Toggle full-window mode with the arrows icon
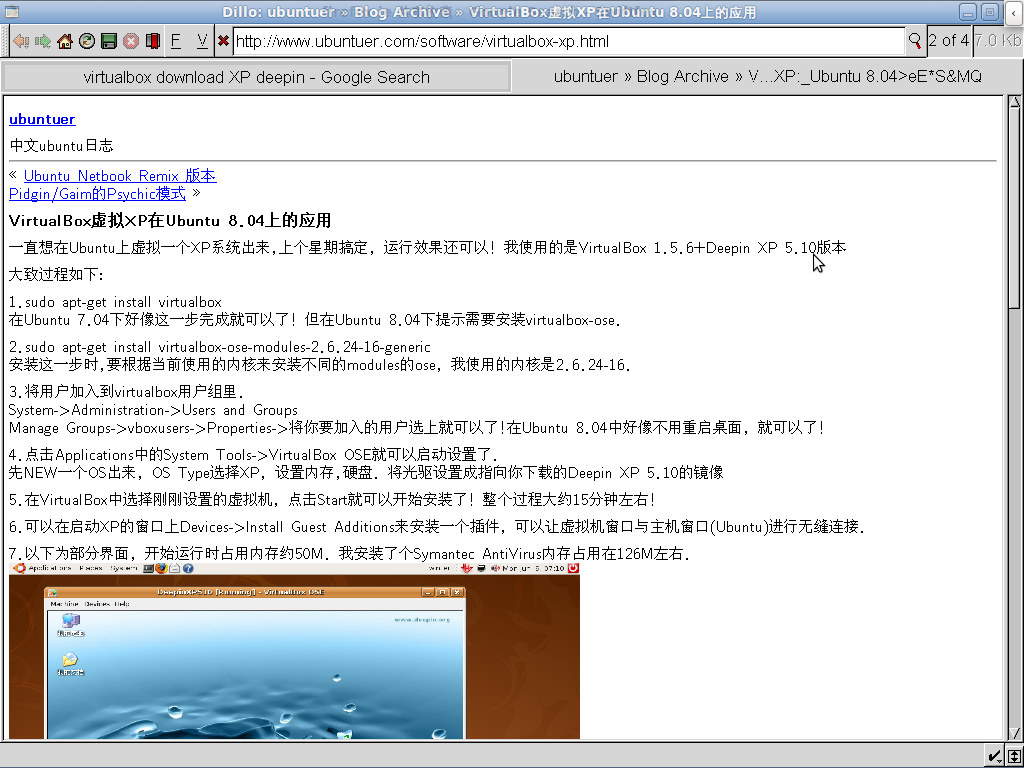The height and width of the screenshot is (768, 1024). tap(1014, 756)
